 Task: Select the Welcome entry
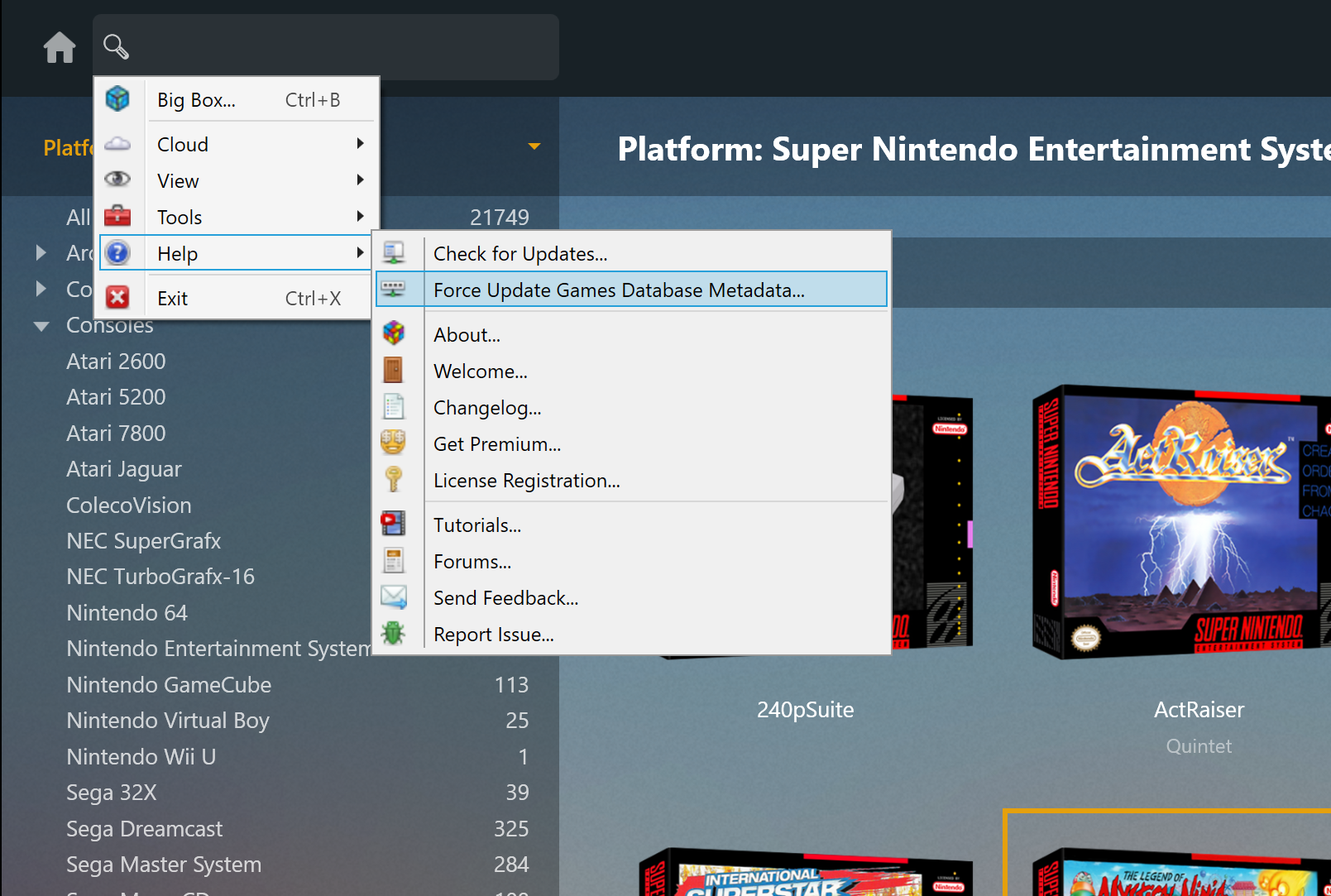(632, 371)
